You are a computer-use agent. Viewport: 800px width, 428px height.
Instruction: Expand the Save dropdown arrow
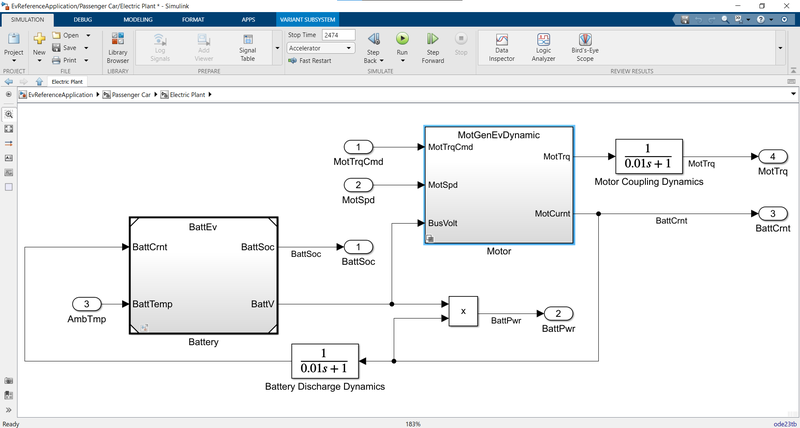(86, 47)
